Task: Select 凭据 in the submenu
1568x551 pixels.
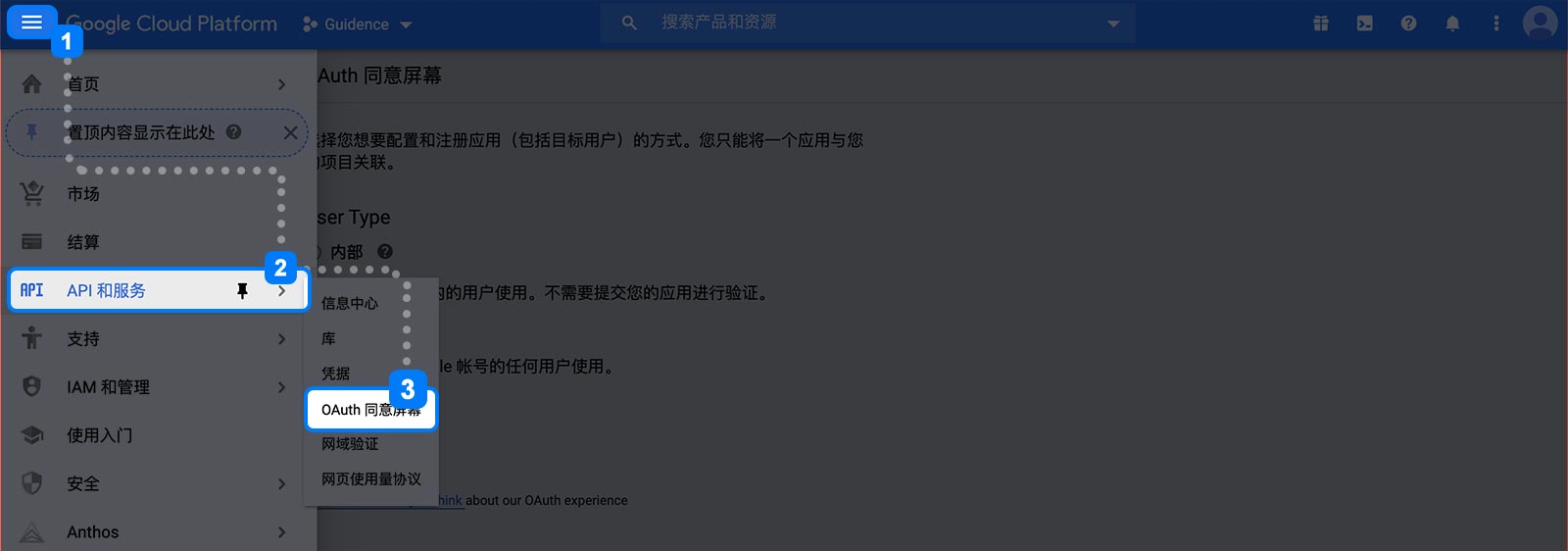Action: point(335,374)
